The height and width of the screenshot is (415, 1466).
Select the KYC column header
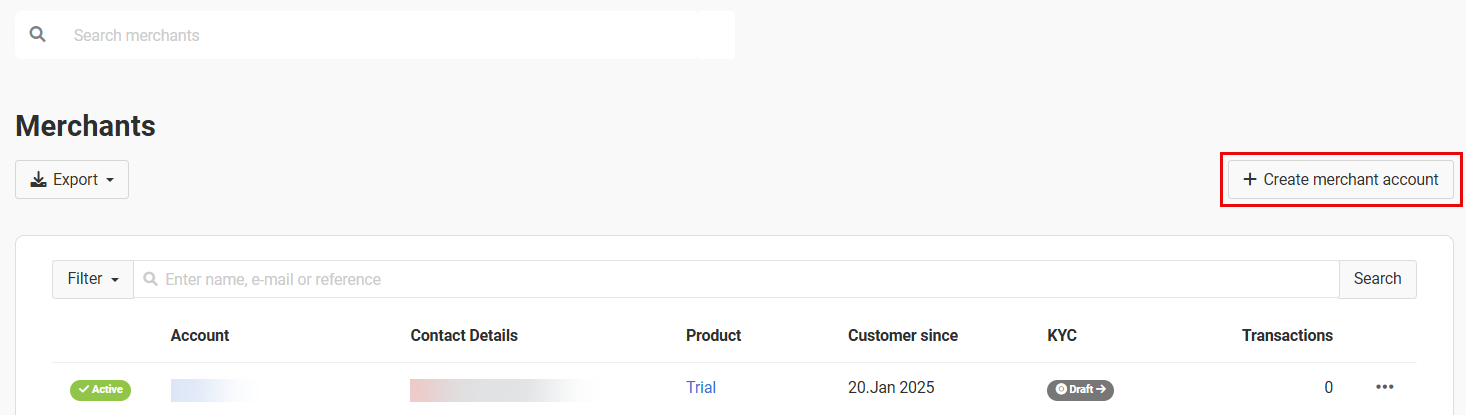[x=1062, y=336]
